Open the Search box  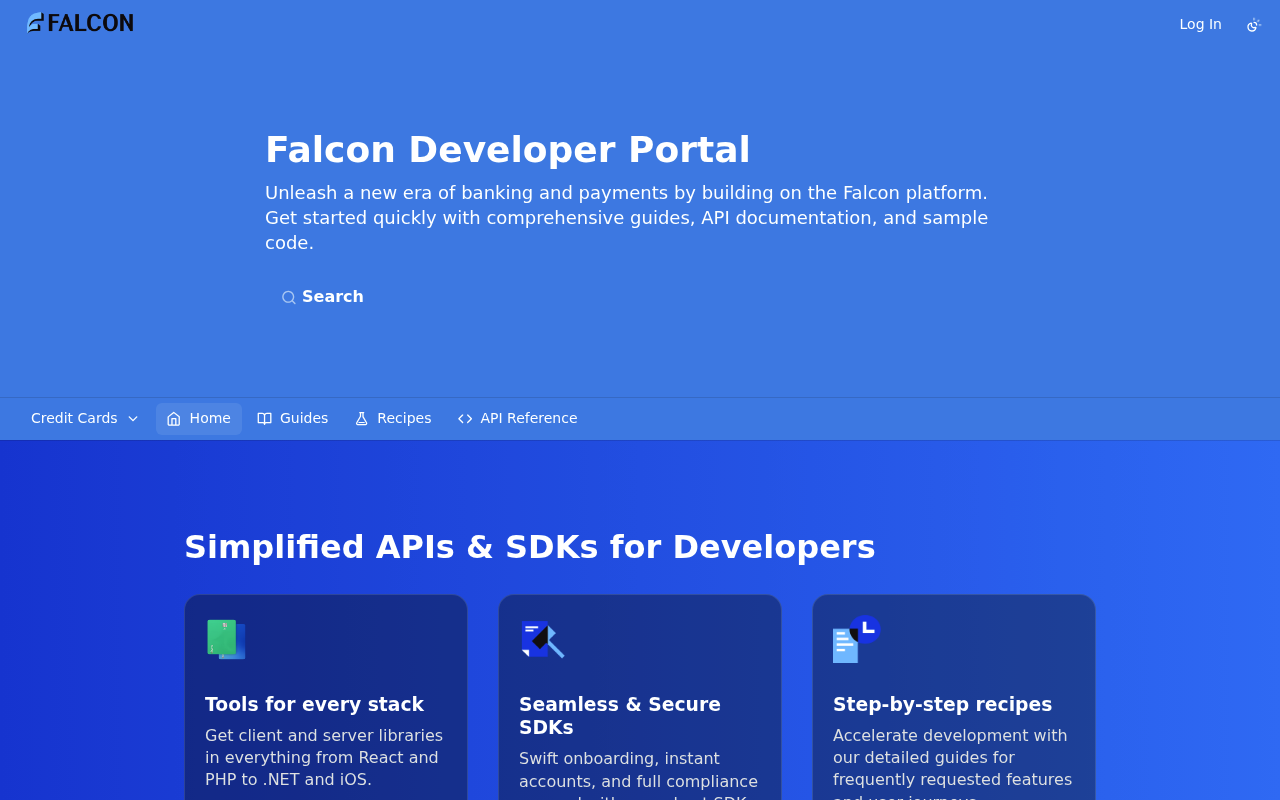(x=322, y=297)
